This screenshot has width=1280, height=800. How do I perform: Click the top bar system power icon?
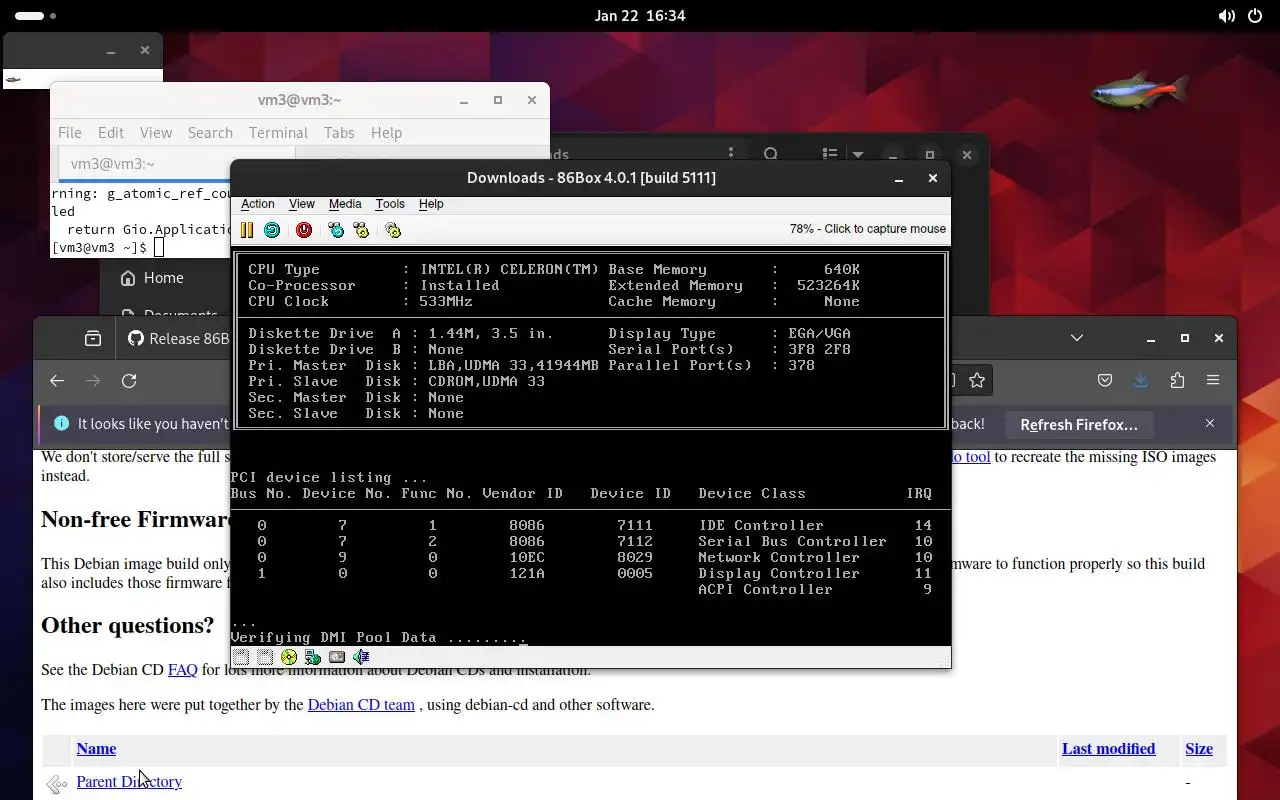pyautogui.click(x=1255, y=16)
